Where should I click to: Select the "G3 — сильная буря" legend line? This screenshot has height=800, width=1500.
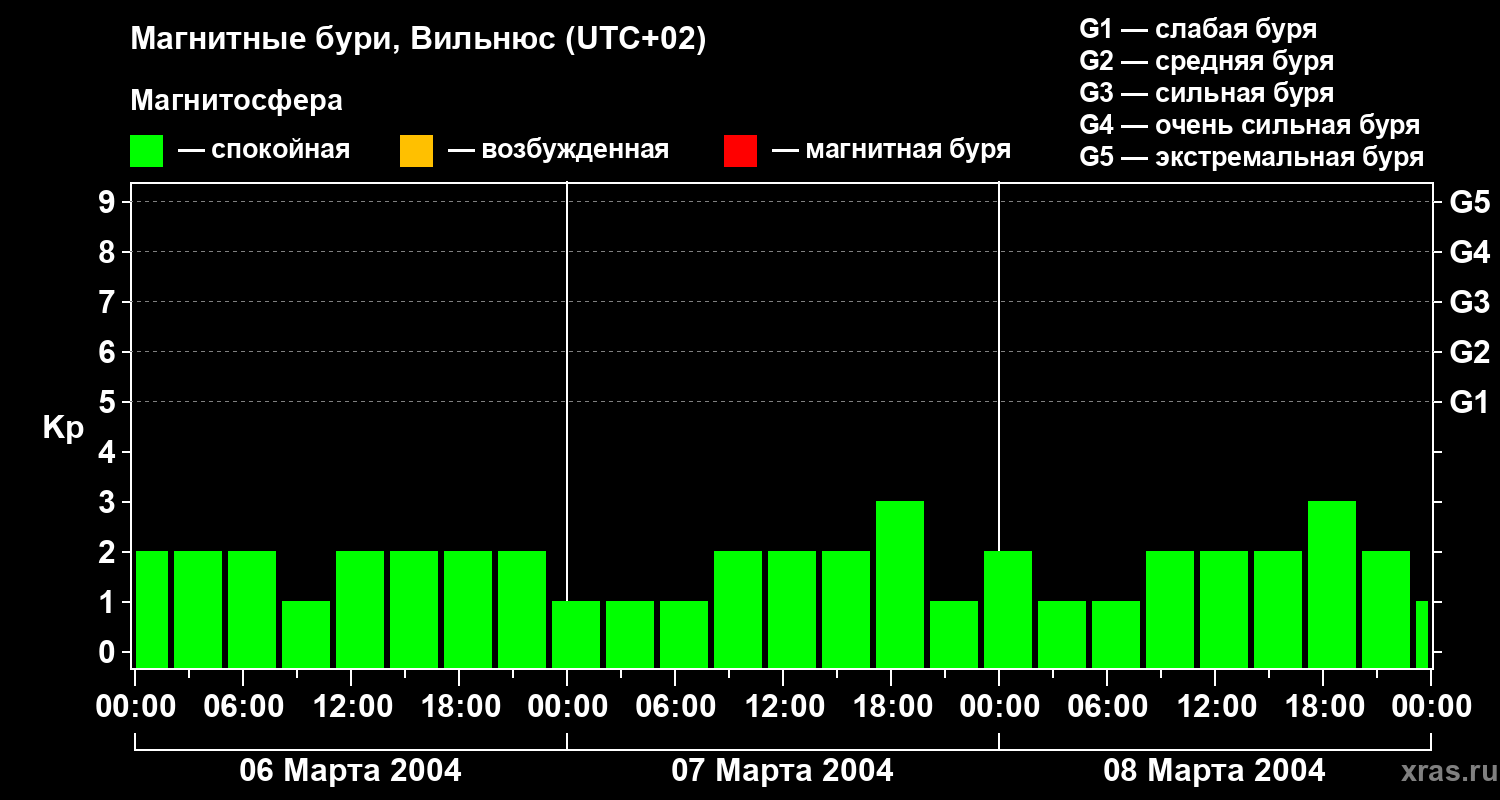[1207, 93]
